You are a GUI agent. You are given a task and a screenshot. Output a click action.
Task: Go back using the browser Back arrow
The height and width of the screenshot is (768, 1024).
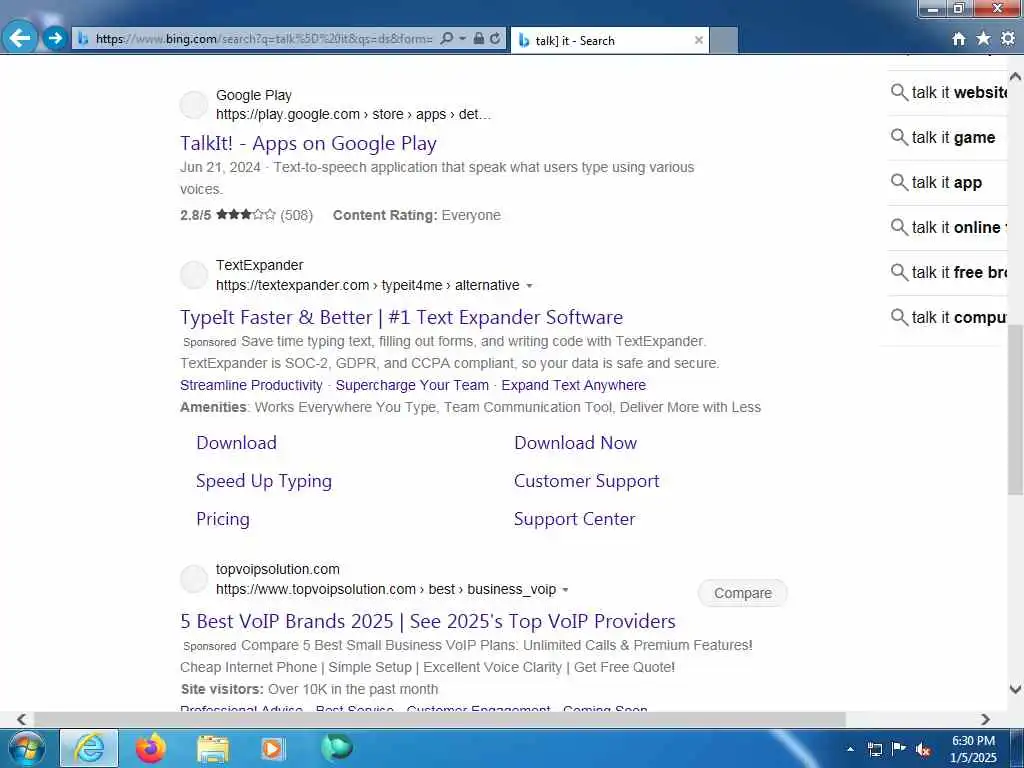pyautogui.click(x=20, y=38)
